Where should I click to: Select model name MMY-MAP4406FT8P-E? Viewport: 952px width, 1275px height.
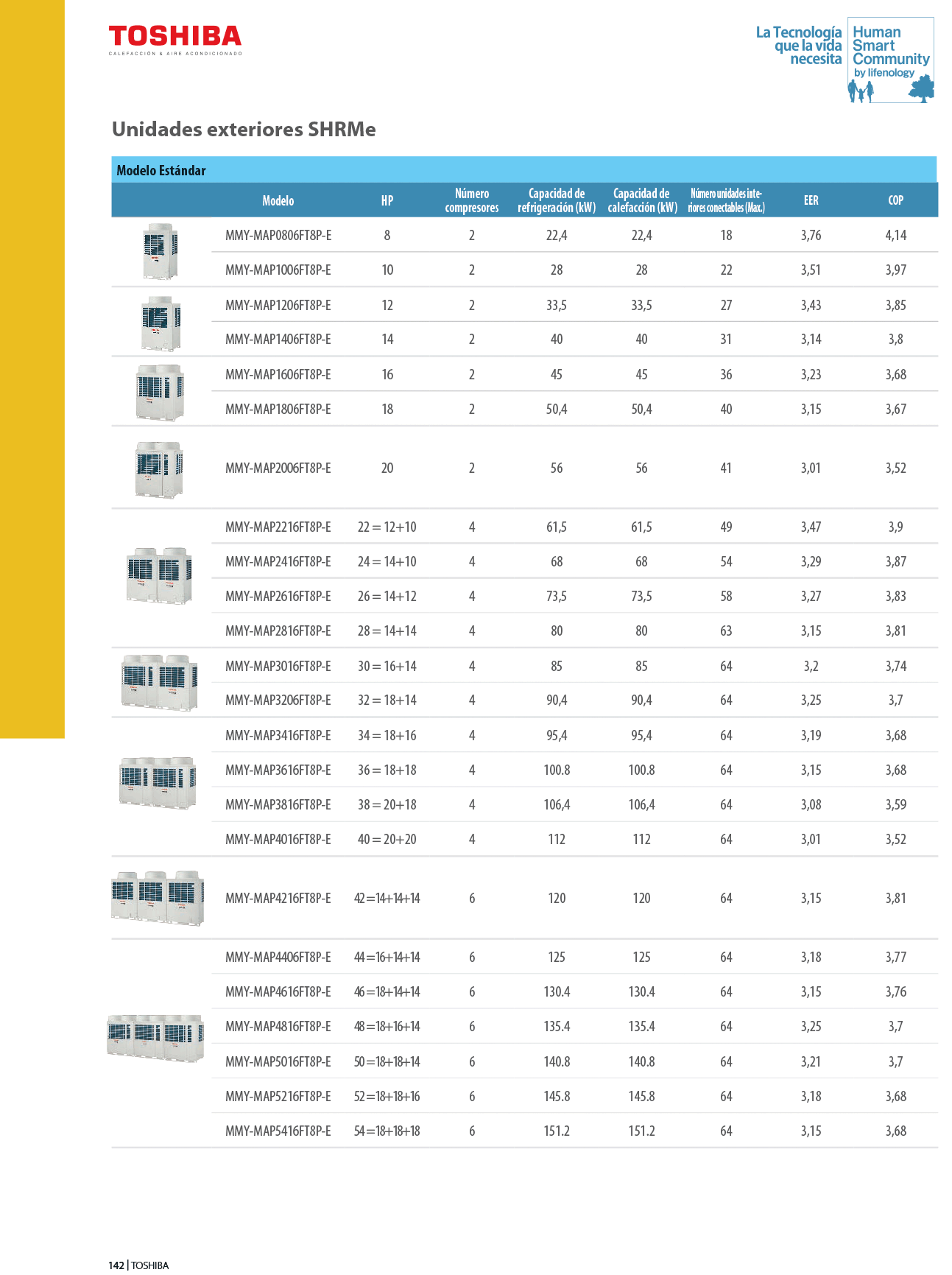tap(278, 958)
